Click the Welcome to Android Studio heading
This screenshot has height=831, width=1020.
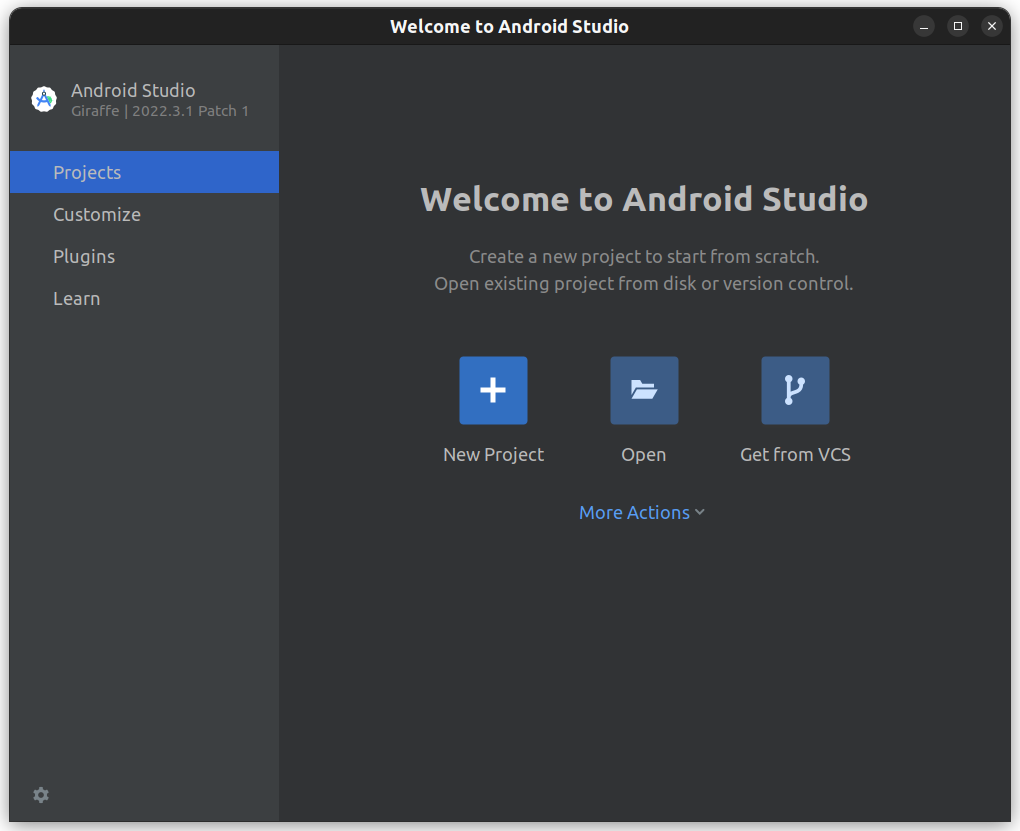tap(644, 199)
